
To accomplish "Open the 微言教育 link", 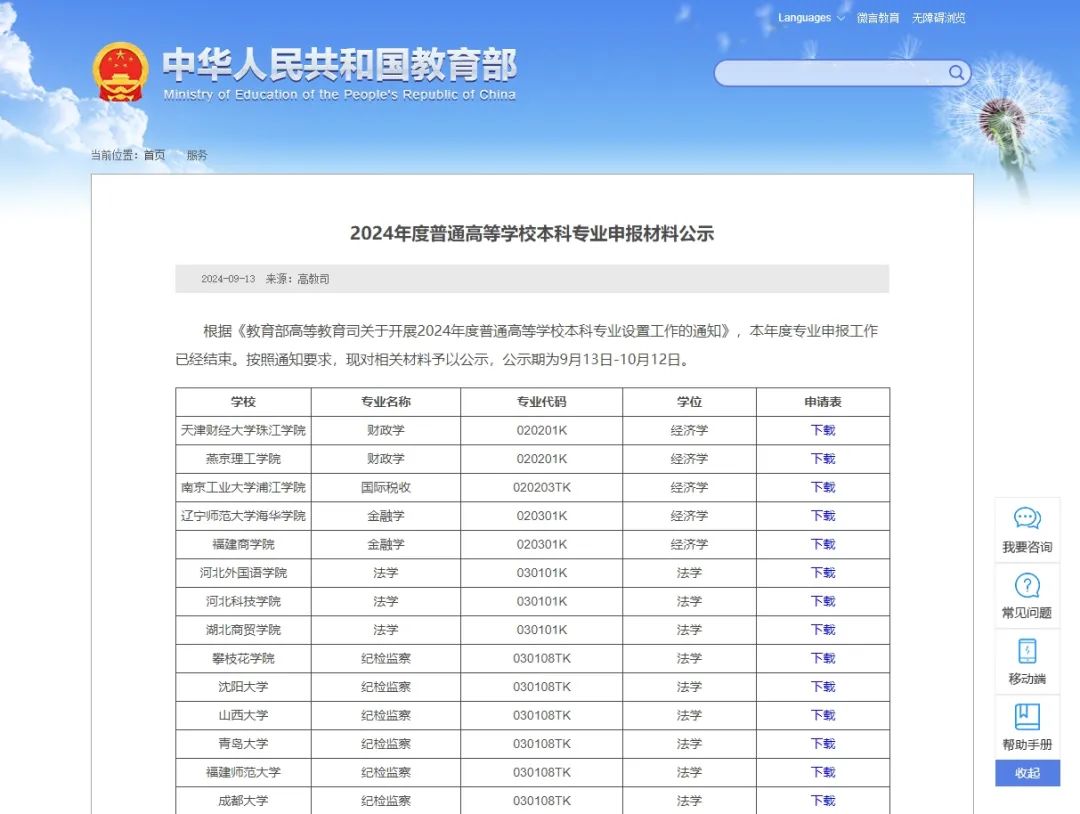I will point(878,18).
